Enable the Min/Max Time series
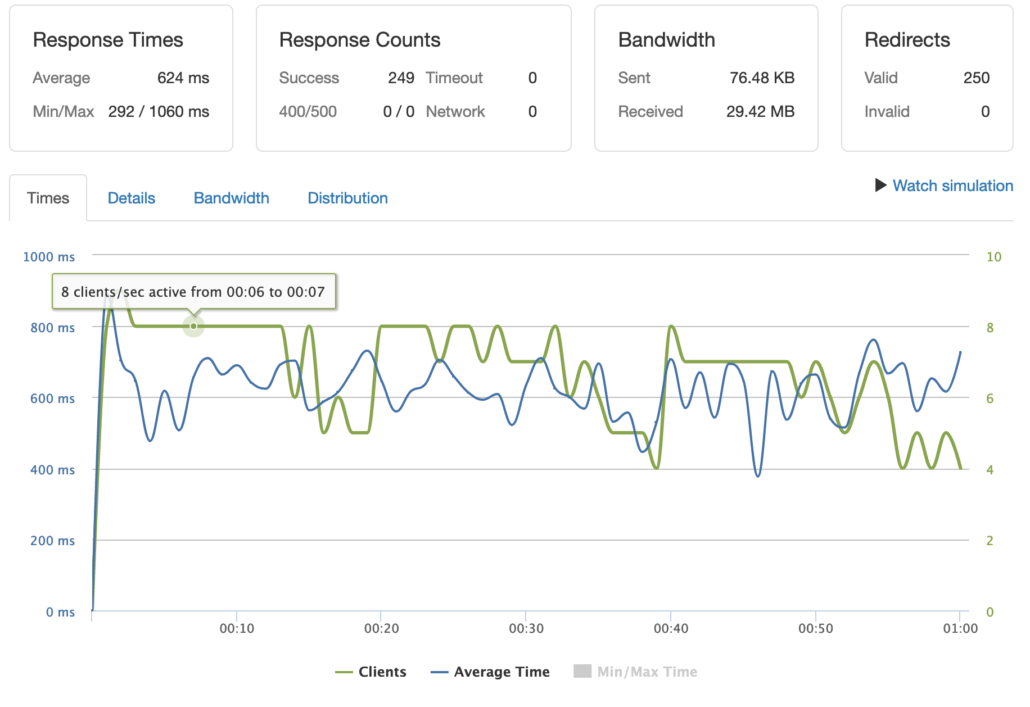Image resolution: width=1030 pixels, height=707 pixels. click(x=646, y=672)
